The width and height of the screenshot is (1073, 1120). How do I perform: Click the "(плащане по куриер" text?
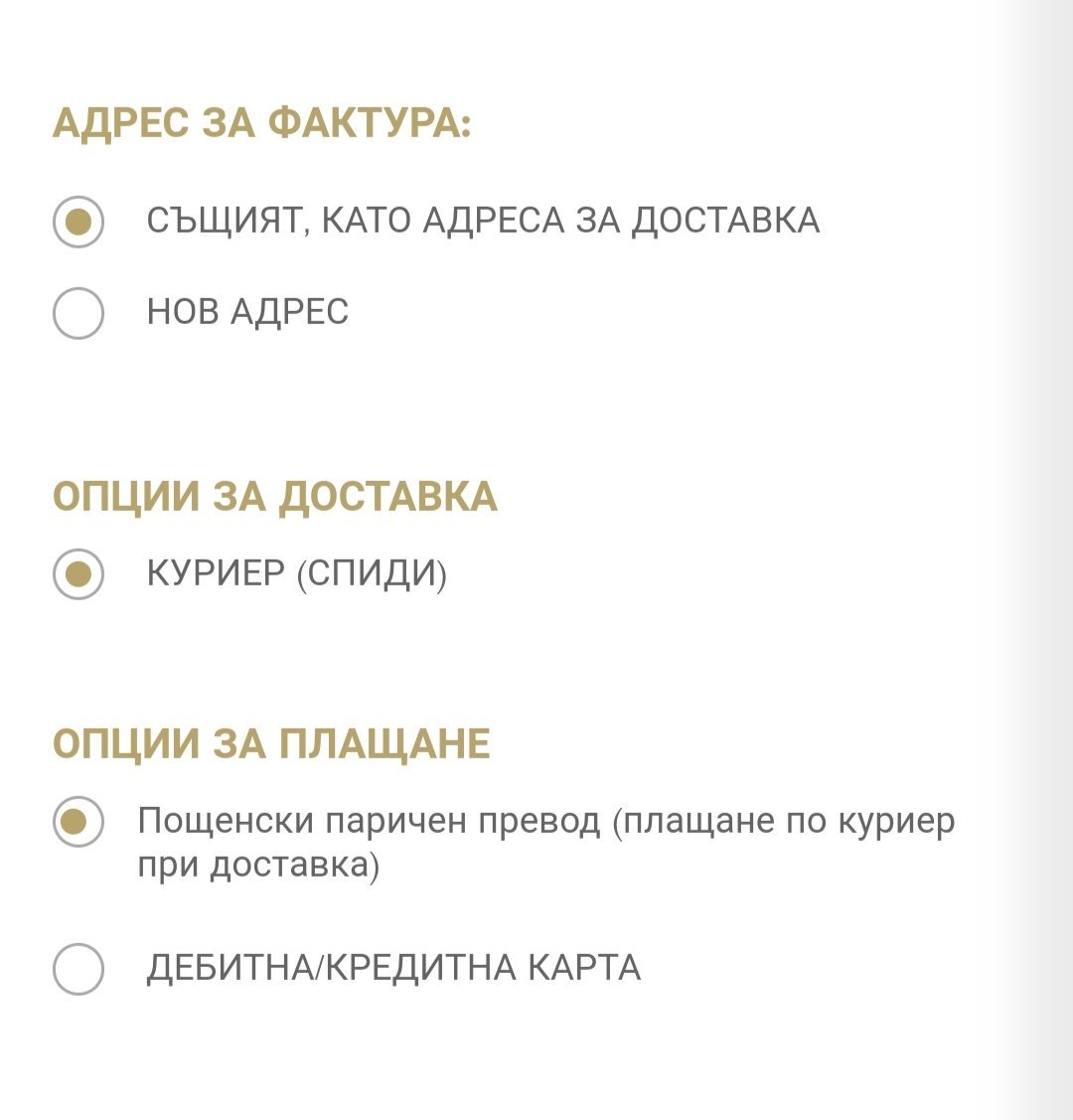tap(784, 822)
